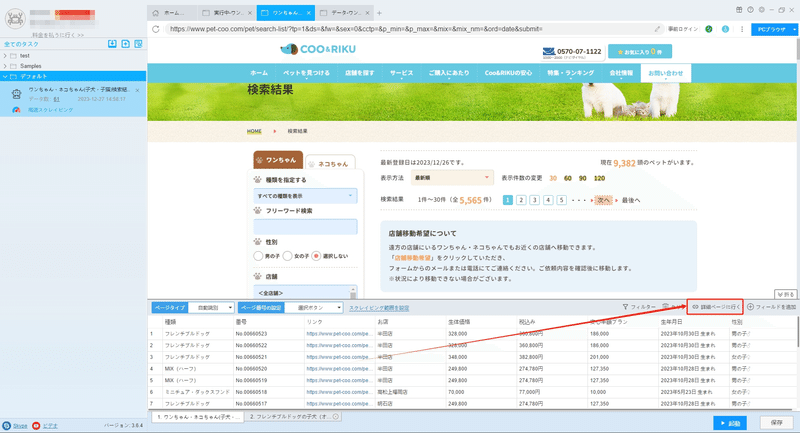Expand the Samples folder in task tree
This screenshot has height=433, width=800.
click(x=5, y=66)
